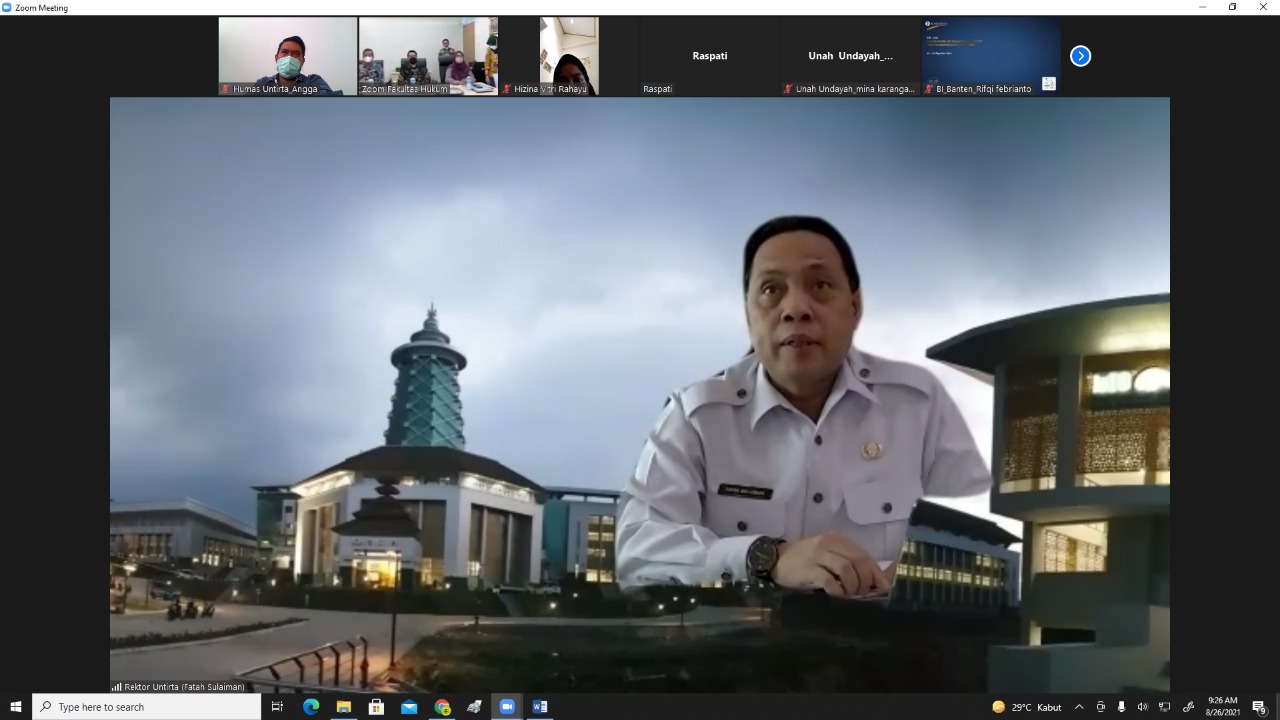Show next participants with blue arrow button
Screen dimensions: 1280x720
coord(1080,56)
